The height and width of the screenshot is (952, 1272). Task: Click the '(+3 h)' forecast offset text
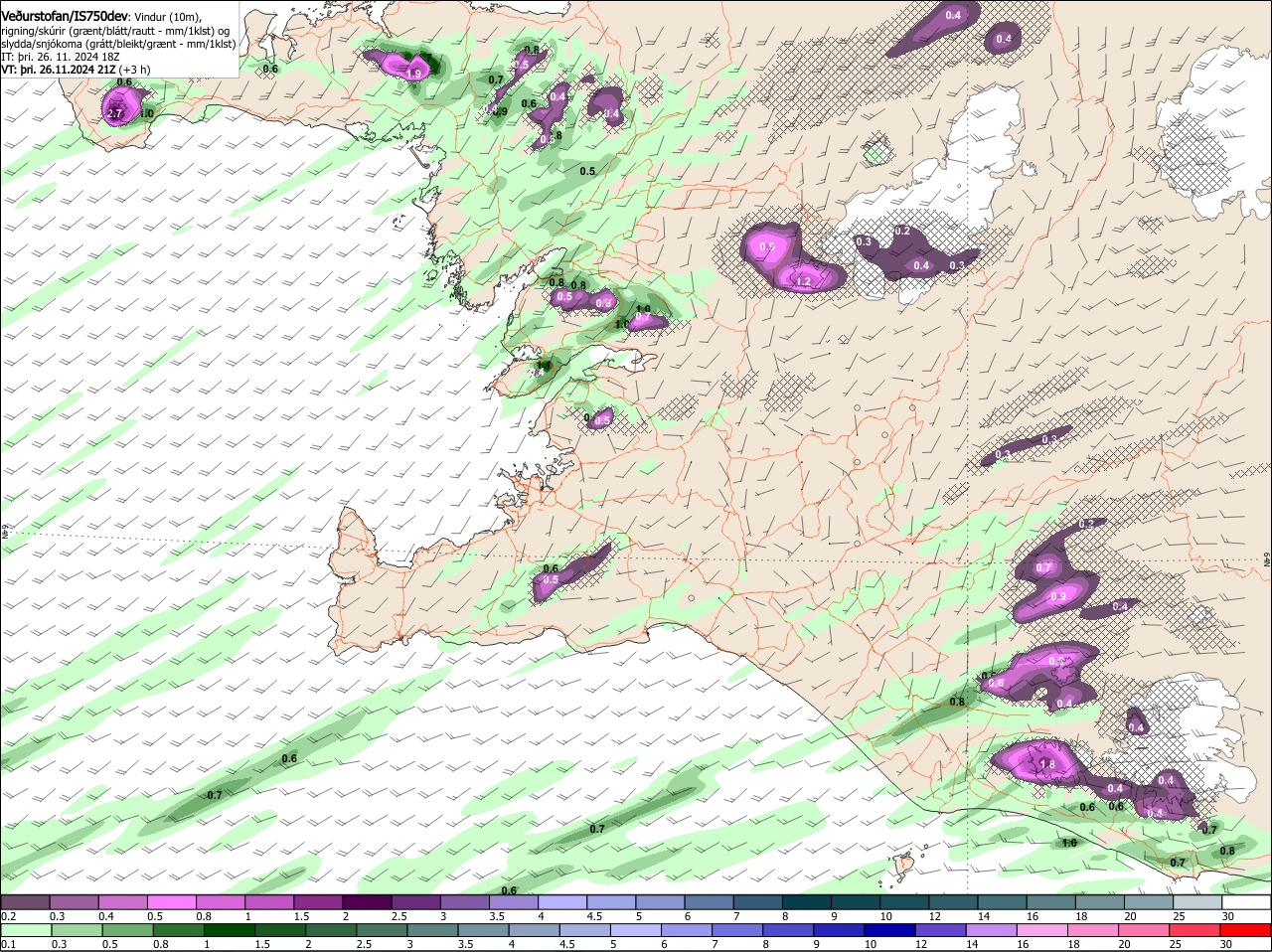click(134, 70)
